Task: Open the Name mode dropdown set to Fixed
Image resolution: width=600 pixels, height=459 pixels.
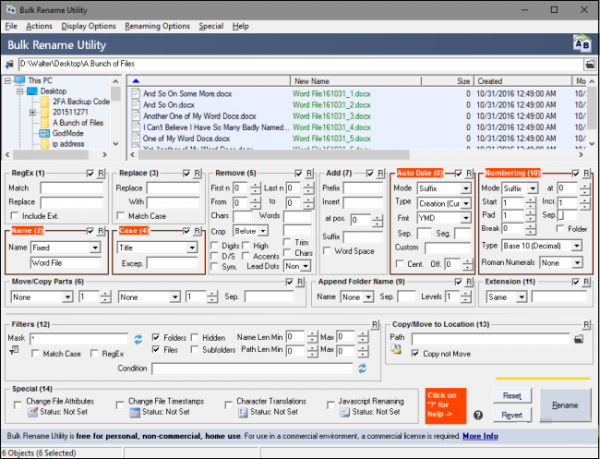Action: 66,246
